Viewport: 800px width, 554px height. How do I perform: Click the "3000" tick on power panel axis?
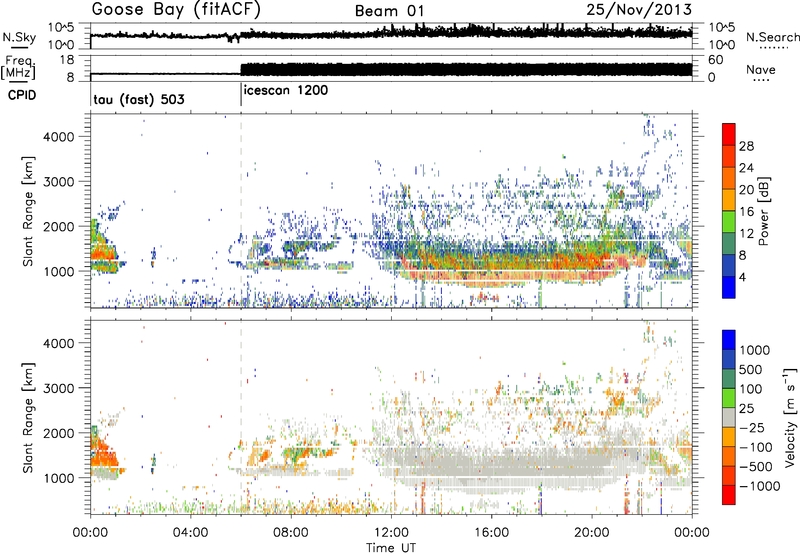coord(59,182)
